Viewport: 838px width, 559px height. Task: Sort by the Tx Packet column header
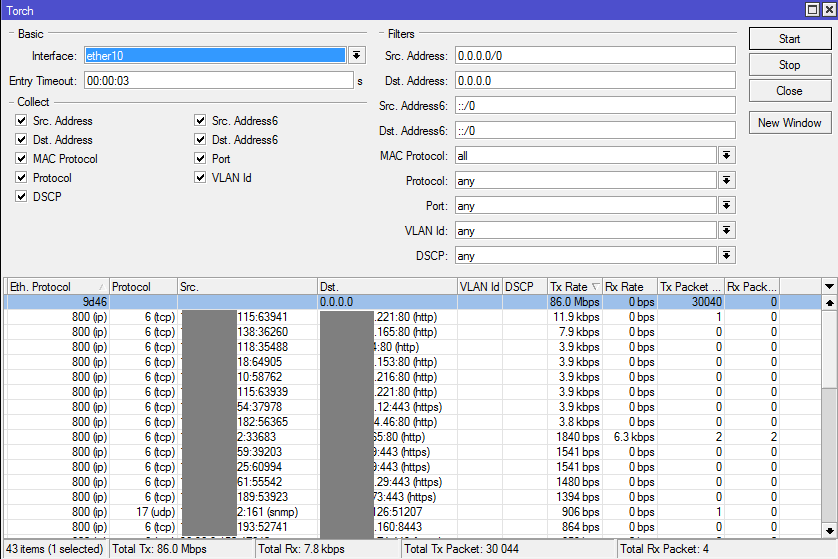point(692,287)
